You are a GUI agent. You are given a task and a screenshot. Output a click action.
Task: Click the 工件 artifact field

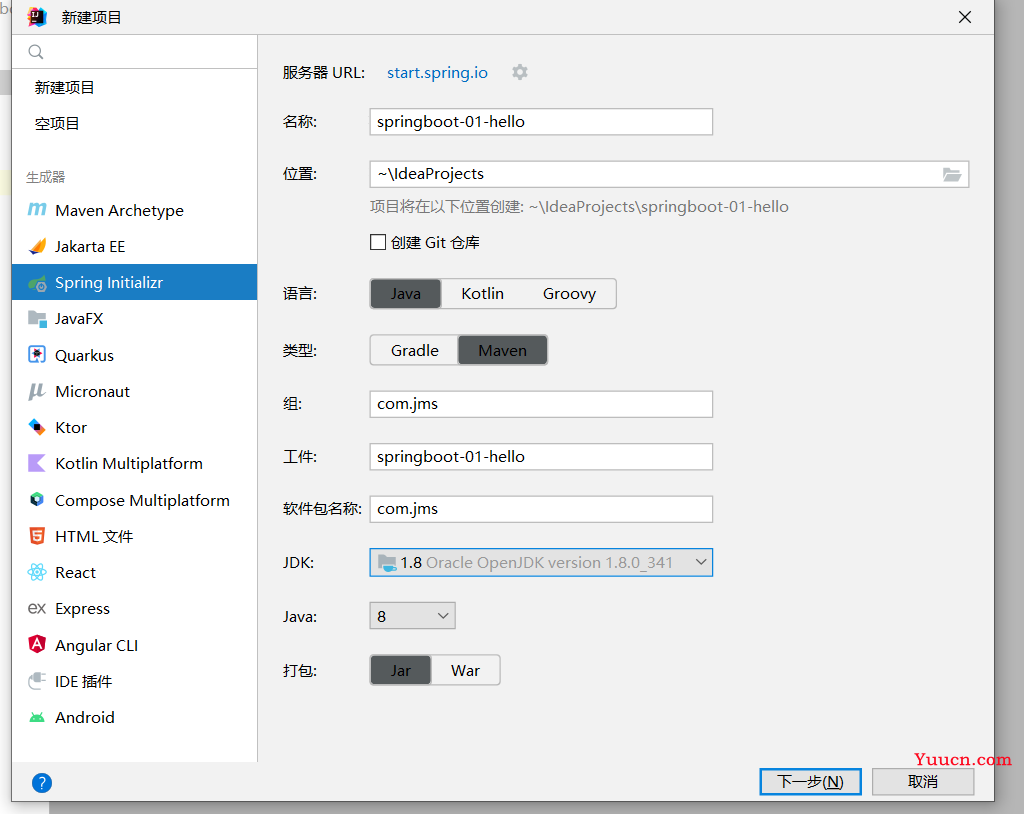pos(541,457)
